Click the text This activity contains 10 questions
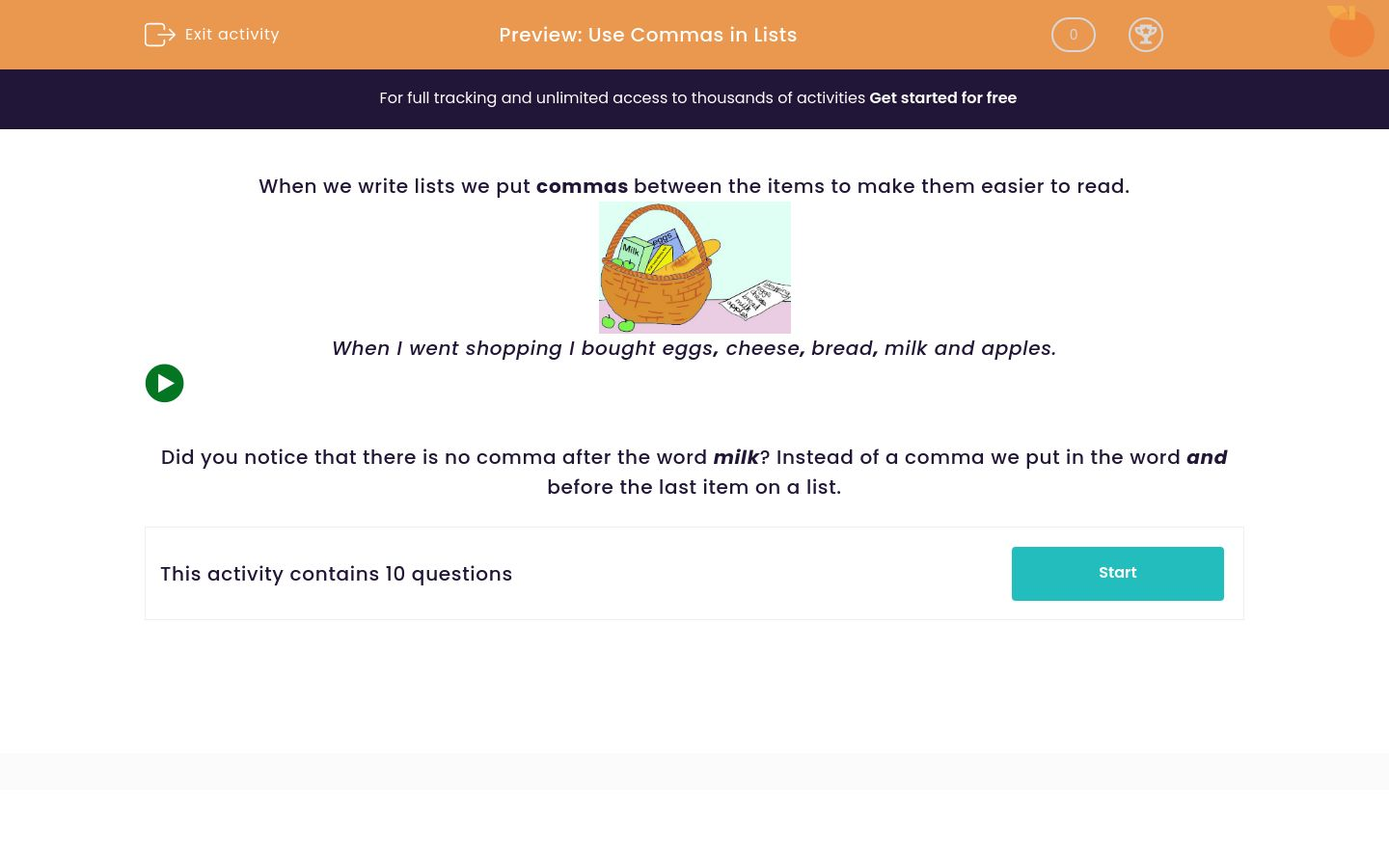This screenshot has width=1389, height=868. click(336, 574)
